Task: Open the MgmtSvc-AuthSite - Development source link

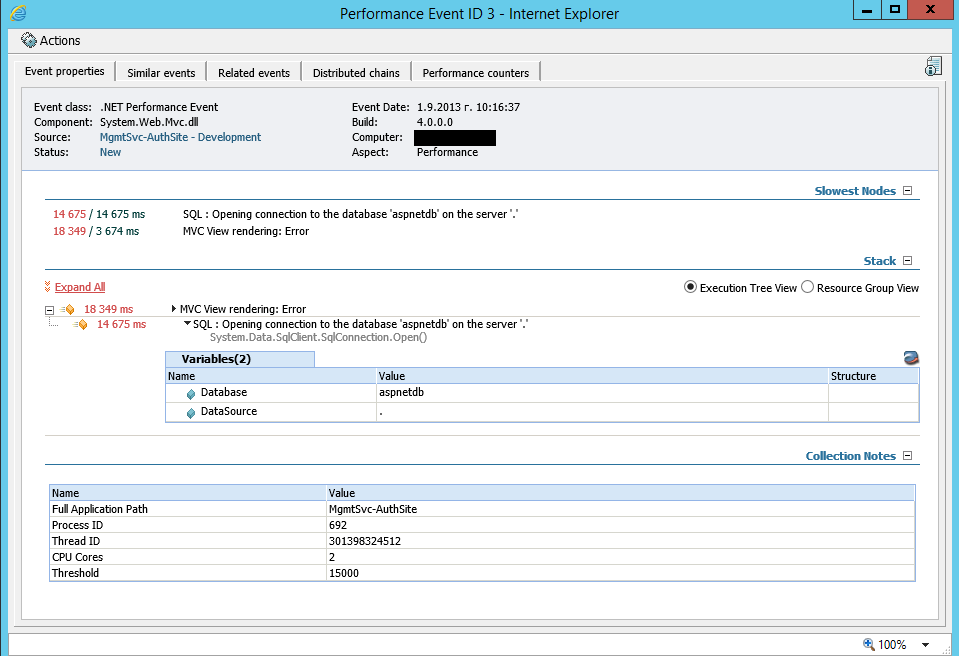Action: coord(180,137)
